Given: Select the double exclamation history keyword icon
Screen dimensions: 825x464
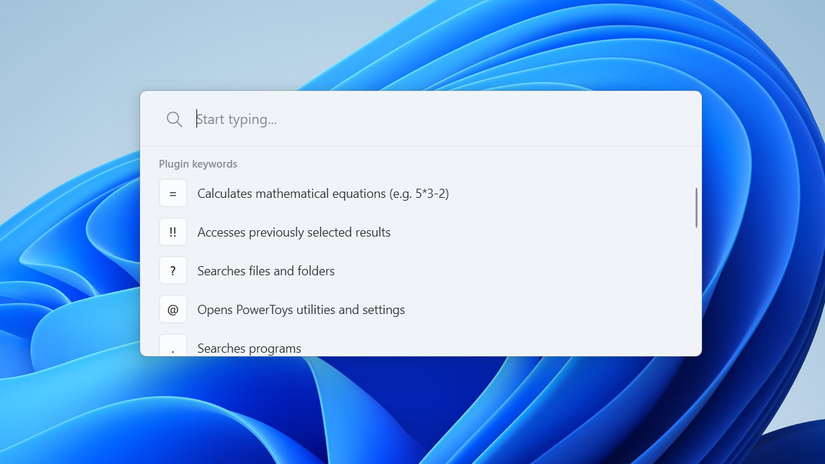Looking at the screenshot, I should tap(173, 232).
